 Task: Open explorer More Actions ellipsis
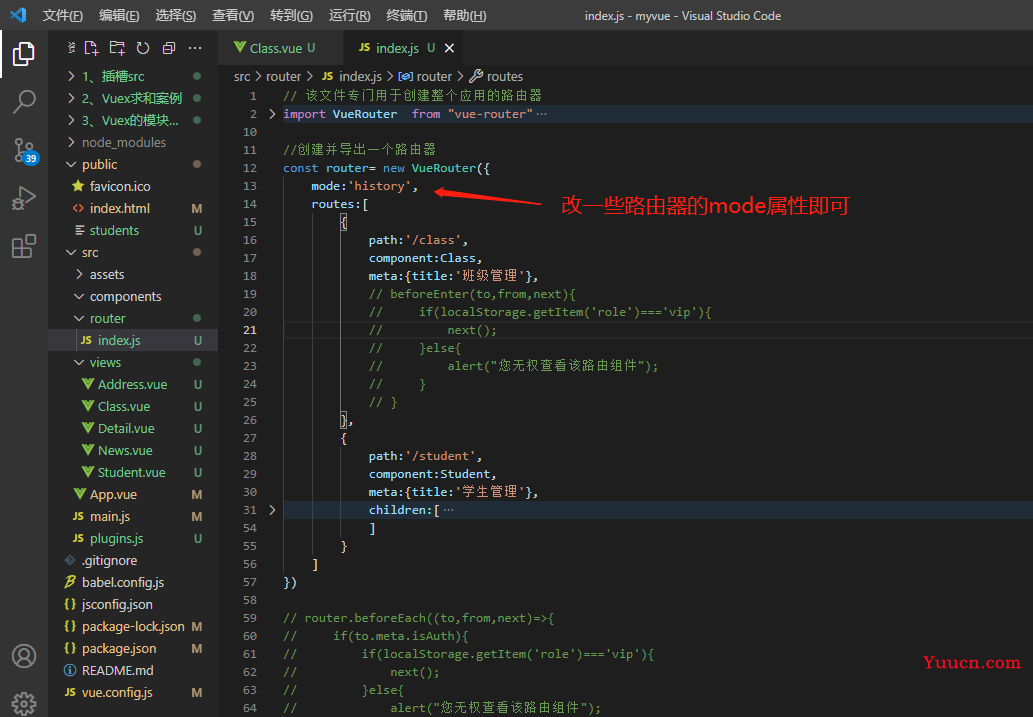(x=195, y=48)
